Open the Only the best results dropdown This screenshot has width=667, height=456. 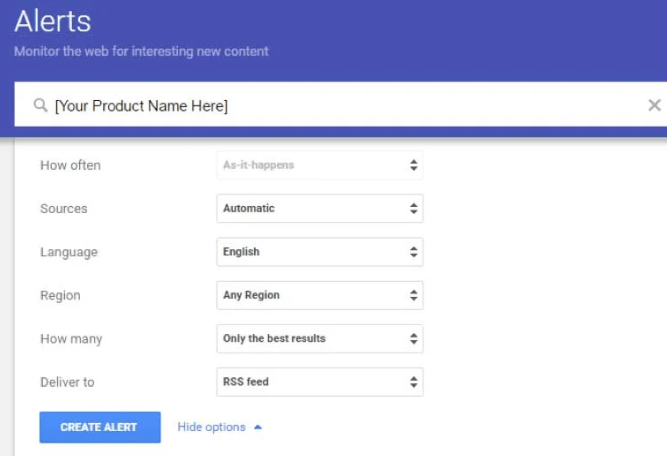coord(319,338)
